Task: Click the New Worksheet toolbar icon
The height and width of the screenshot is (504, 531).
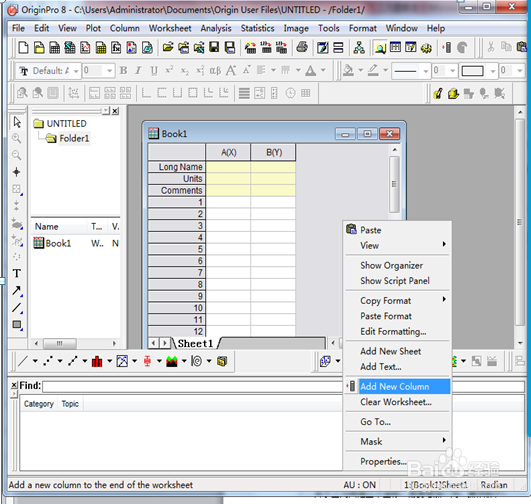Action: [54, 48]
